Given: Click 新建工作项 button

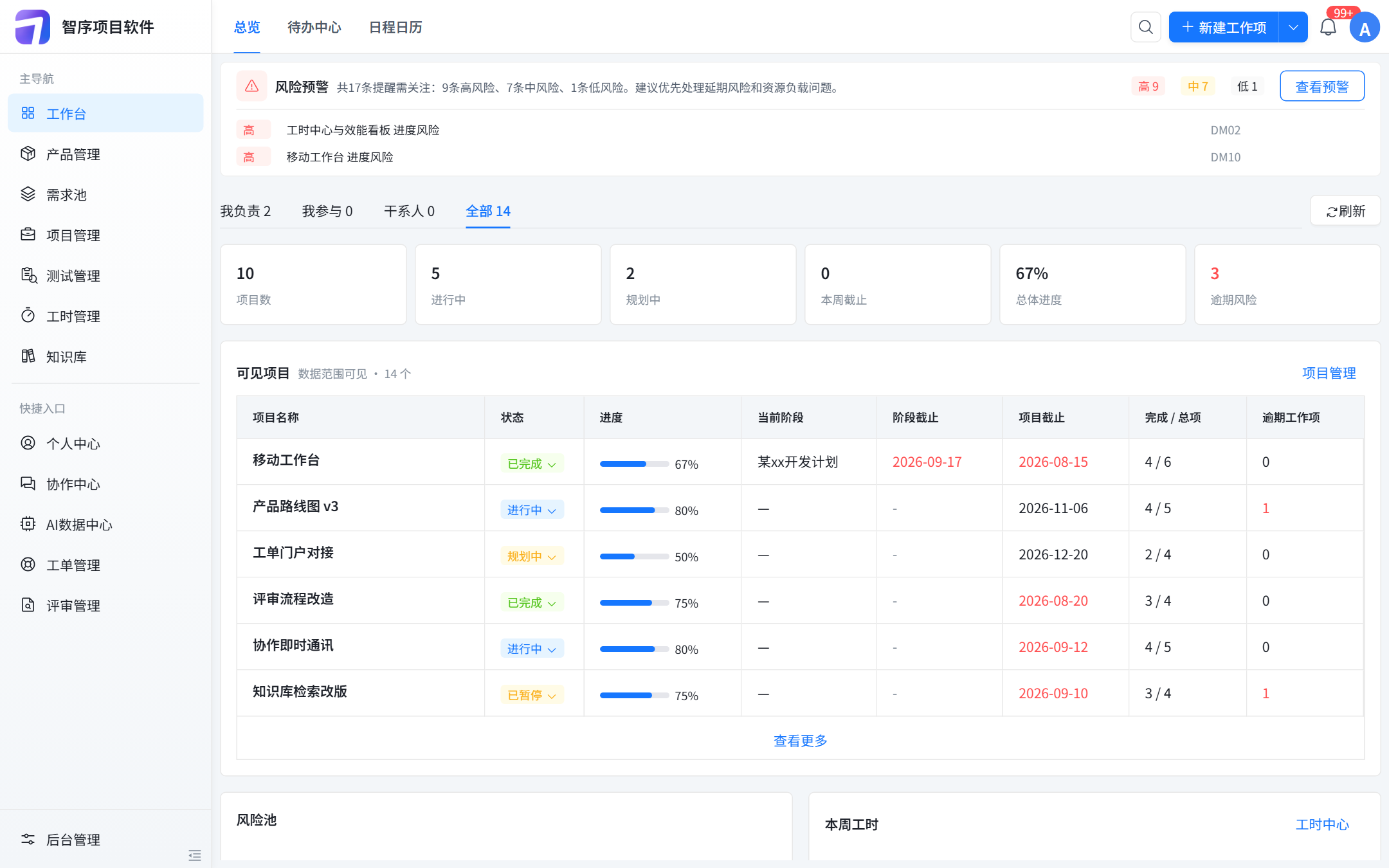Looking at the screenshot, I should (1224, 27).
